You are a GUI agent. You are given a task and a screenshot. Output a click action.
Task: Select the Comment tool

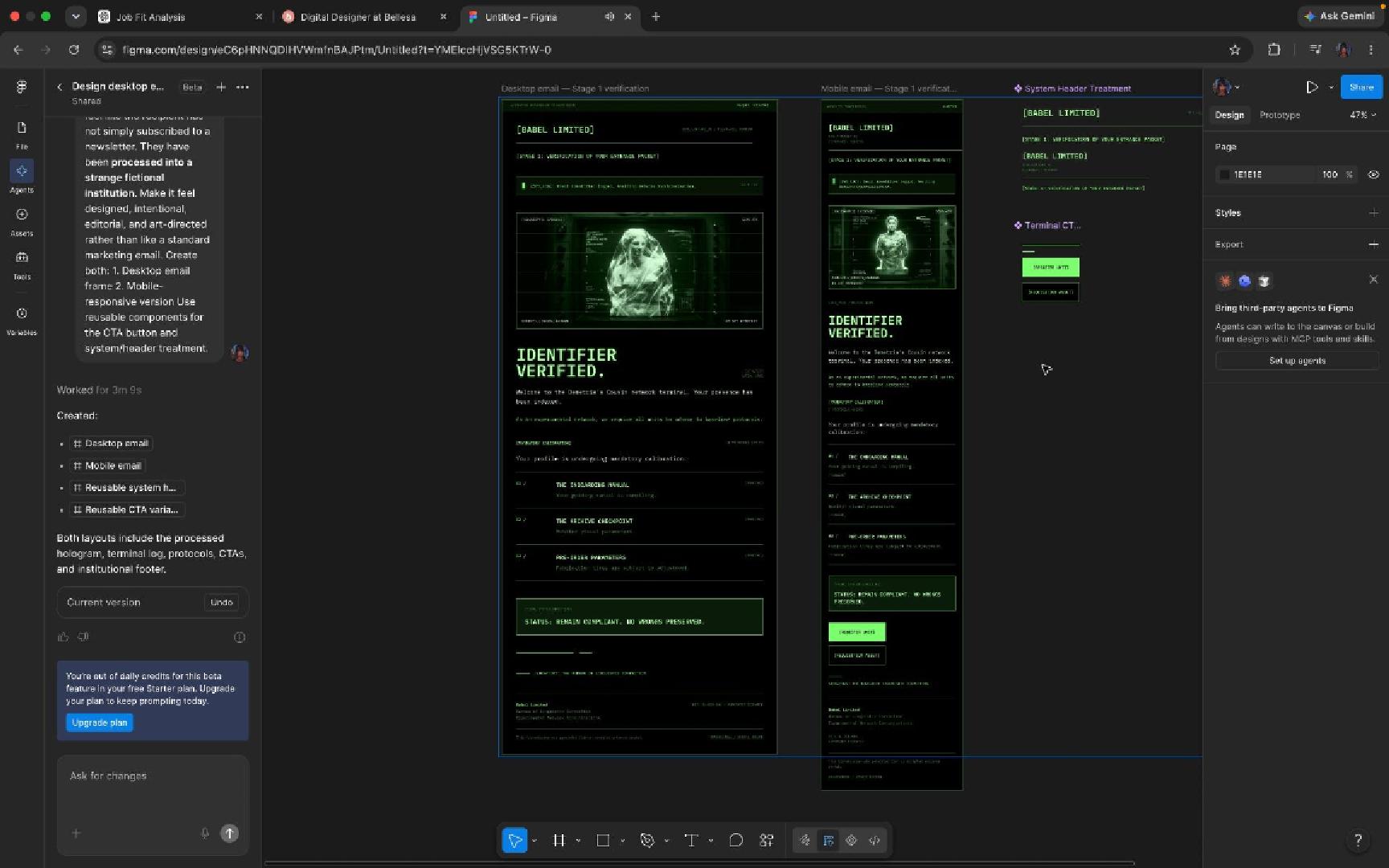pyautogui.click(x=735, y=840)
